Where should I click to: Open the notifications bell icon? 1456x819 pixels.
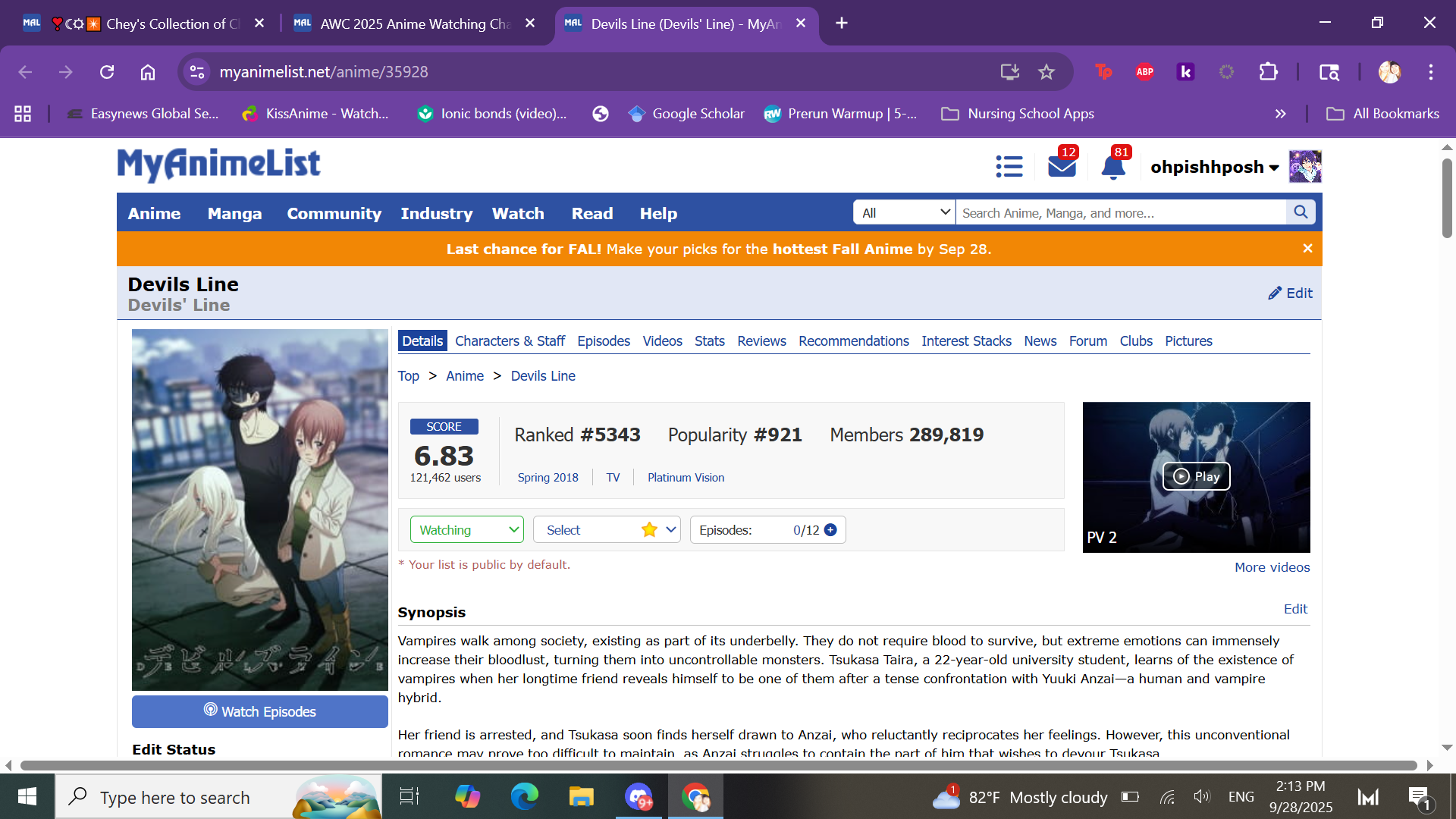(x=1112, y=167)
